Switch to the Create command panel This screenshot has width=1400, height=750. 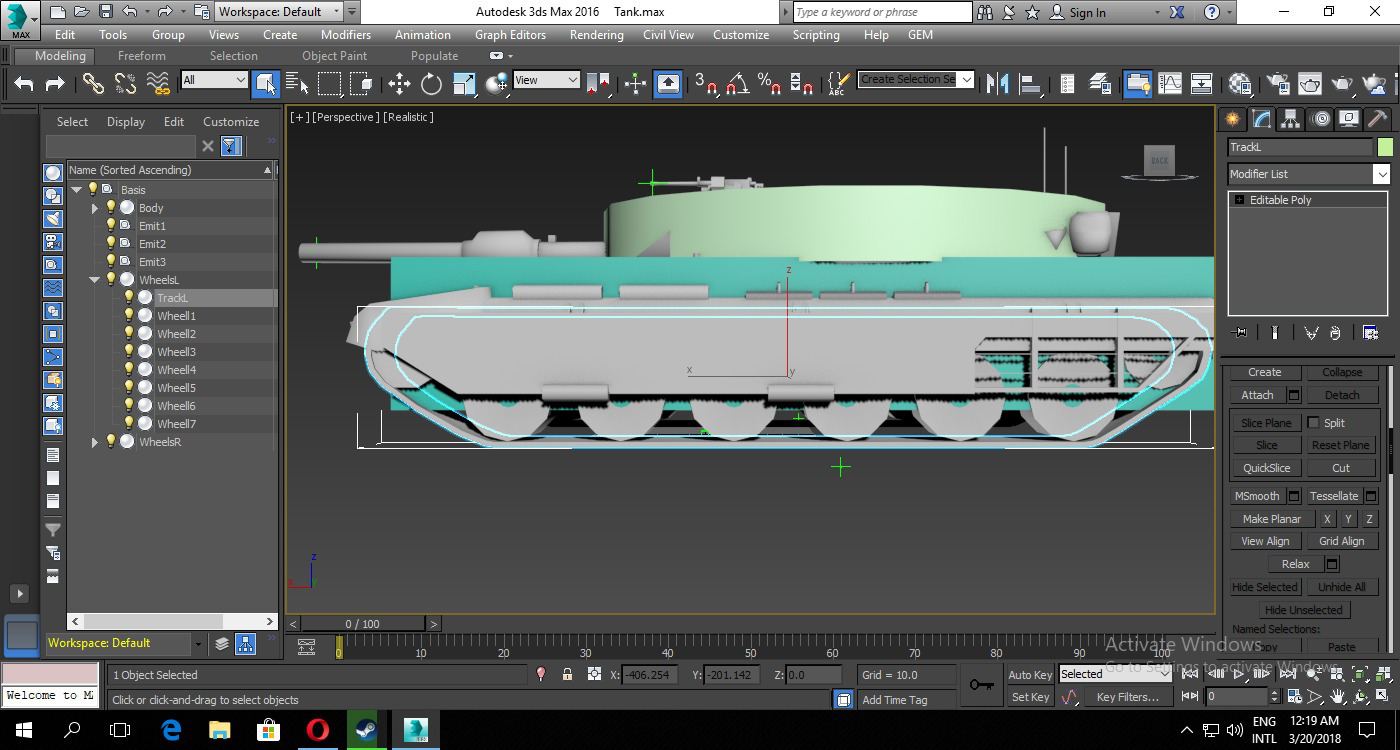tap(1233, 119)
